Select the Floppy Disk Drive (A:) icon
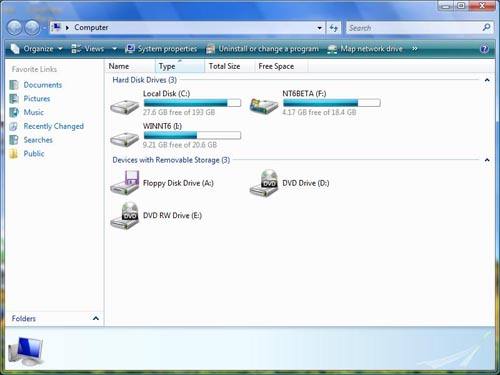 click(124, 183)
